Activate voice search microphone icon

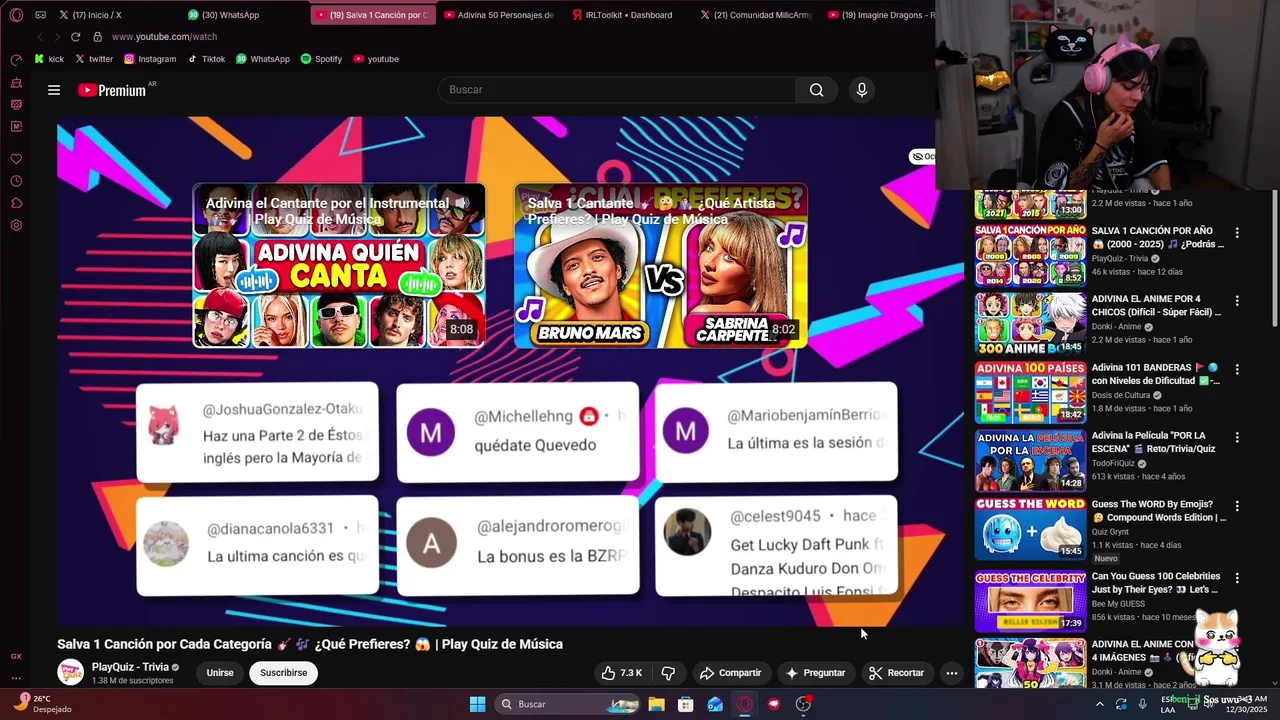pos(862,90)
